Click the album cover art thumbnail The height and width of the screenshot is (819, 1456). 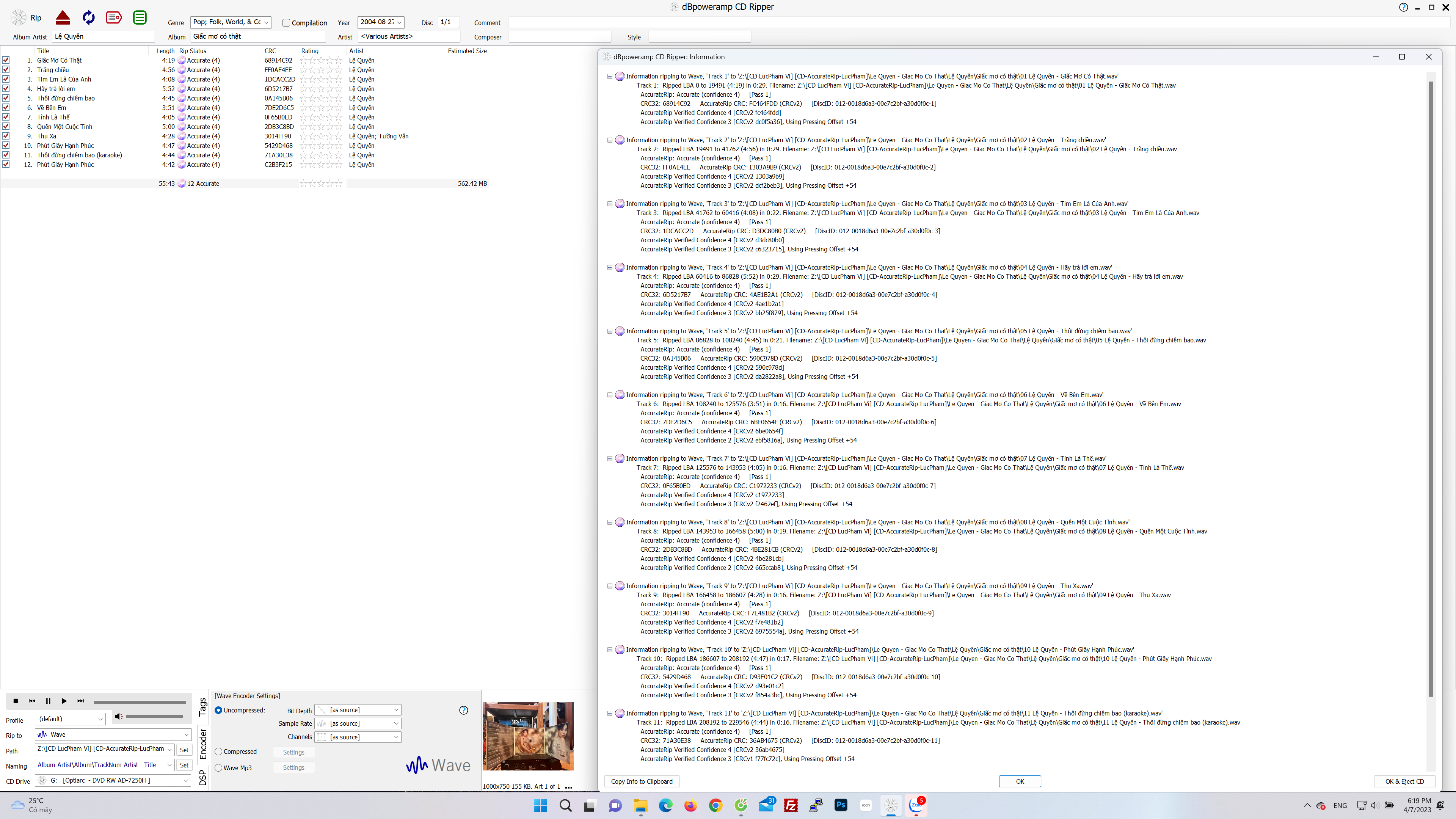click(x=528, y=736)
